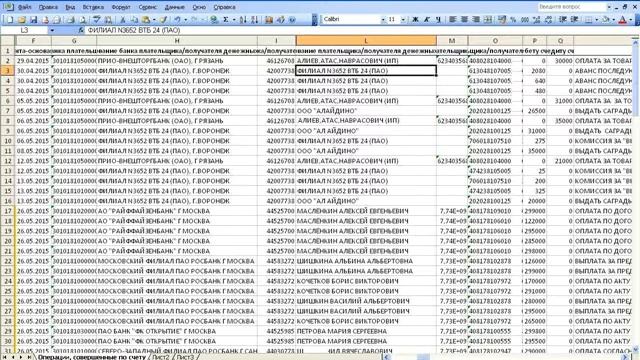
Task: Decrease decimal places icon
Action: [x=549, y=20]
